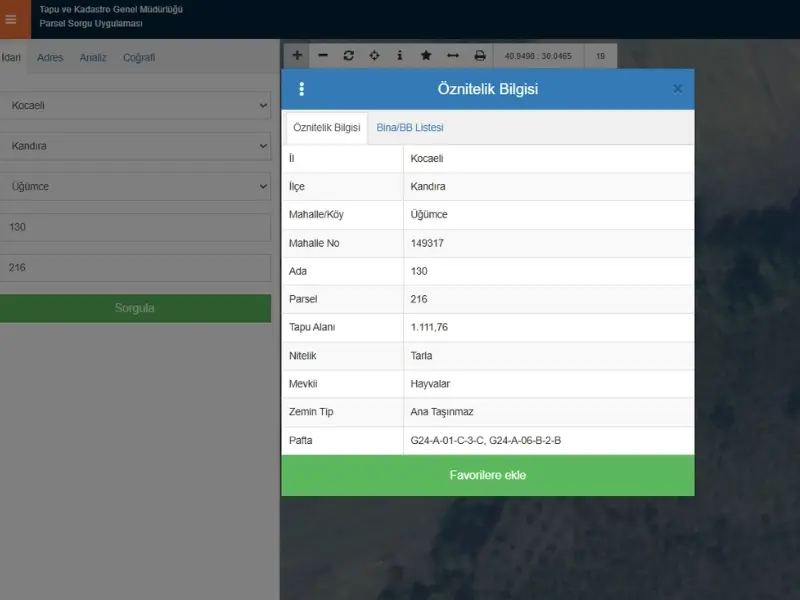Select the info query tool
This screenshot has width=800, height=600.
(400, 56)
